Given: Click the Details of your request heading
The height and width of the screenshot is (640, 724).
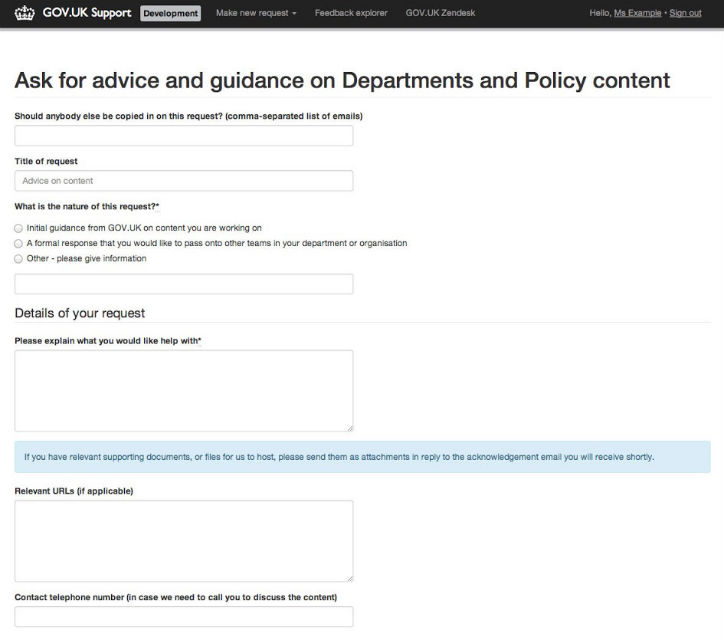Looking at the screenshot, I should pos(80,313).
